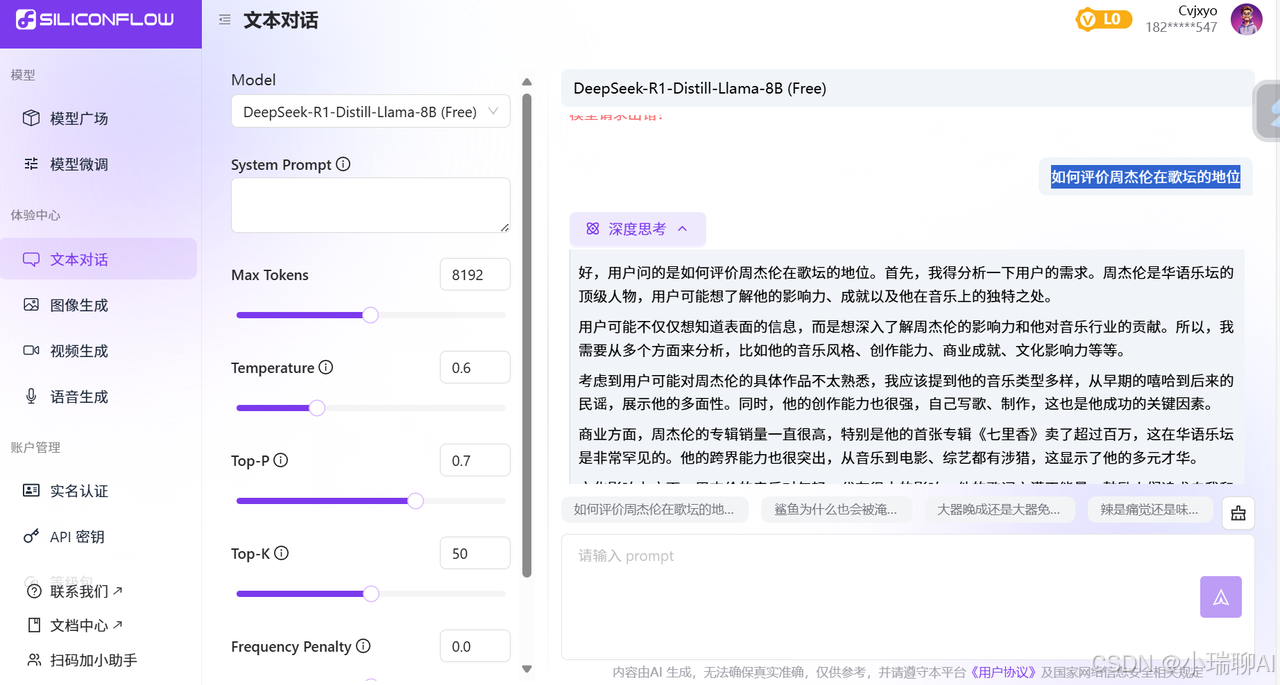Open the Model dropdown selector

370,112
